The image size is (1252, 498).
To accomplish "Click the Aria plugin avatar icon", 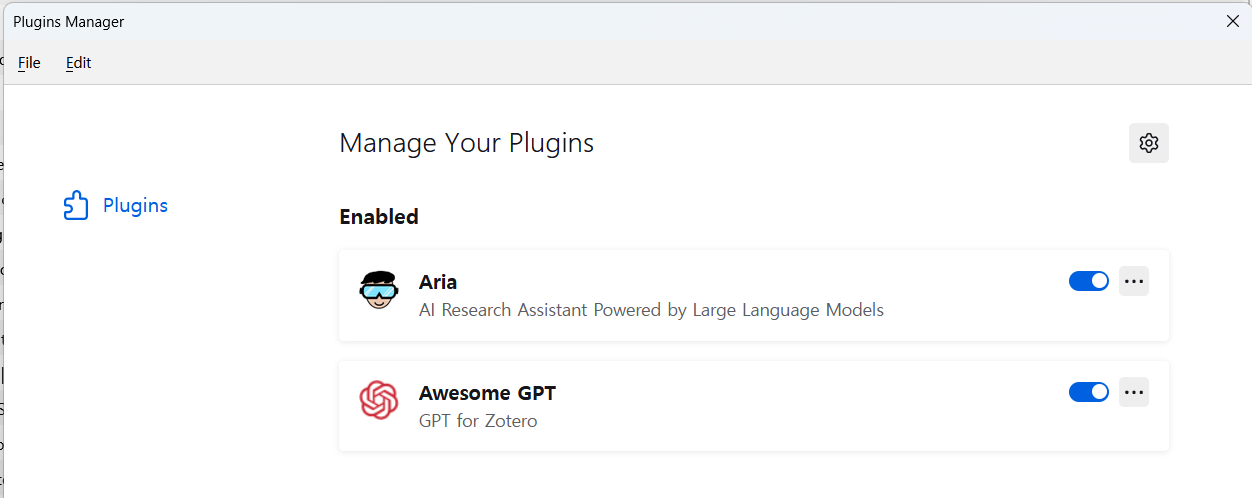I will tap(378, 291).
